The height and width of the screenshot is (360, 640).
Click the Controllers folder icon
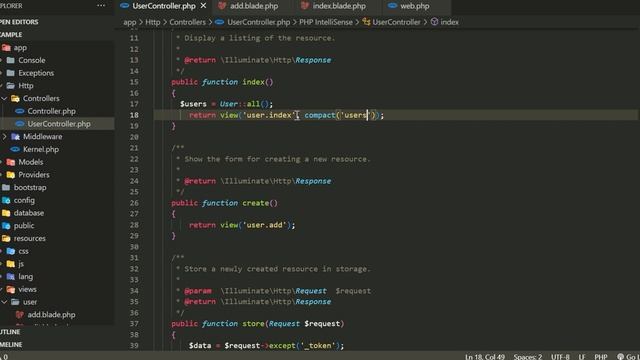pyautogui.click(x=15, y=98)
